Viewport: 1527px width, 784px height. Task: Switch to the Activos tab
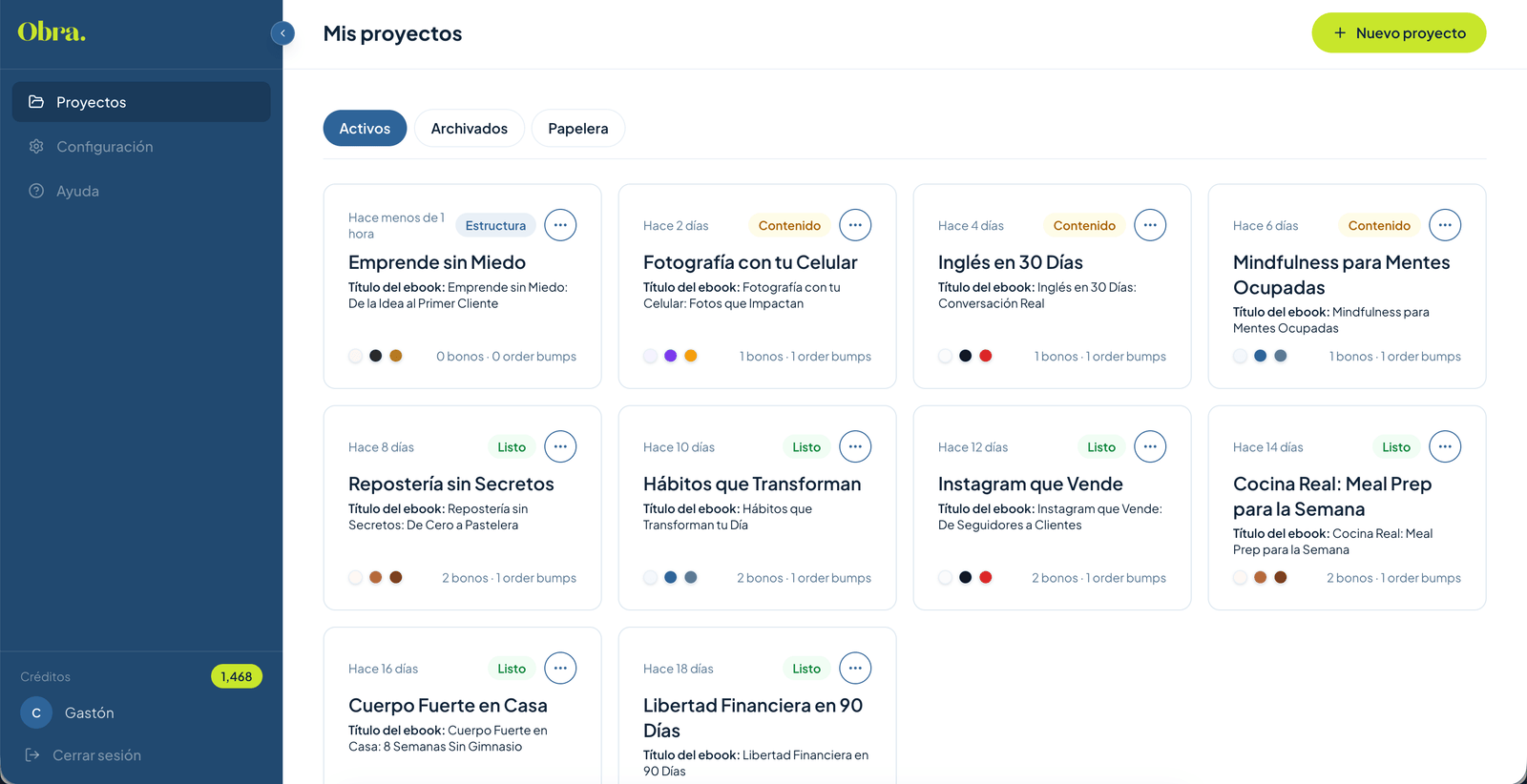[x=365, y=128]
